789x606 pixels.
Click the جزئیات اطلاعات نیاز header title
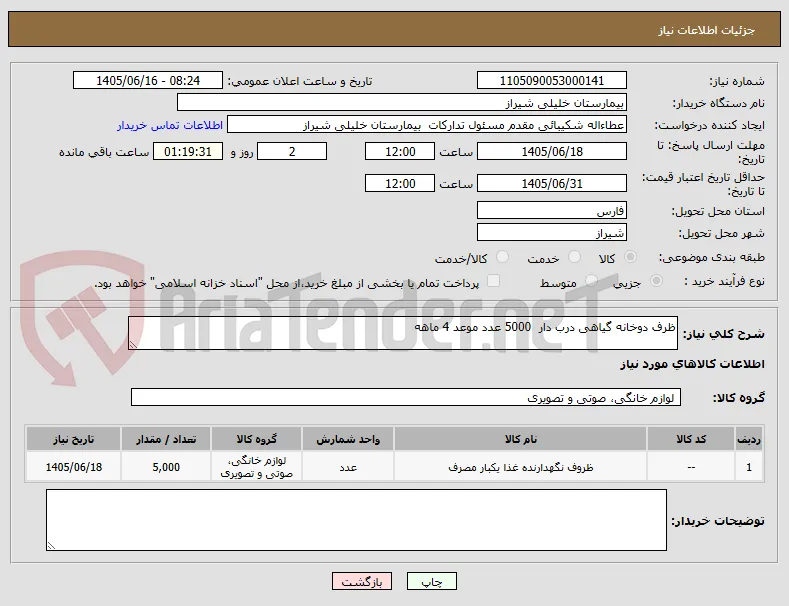706,30
